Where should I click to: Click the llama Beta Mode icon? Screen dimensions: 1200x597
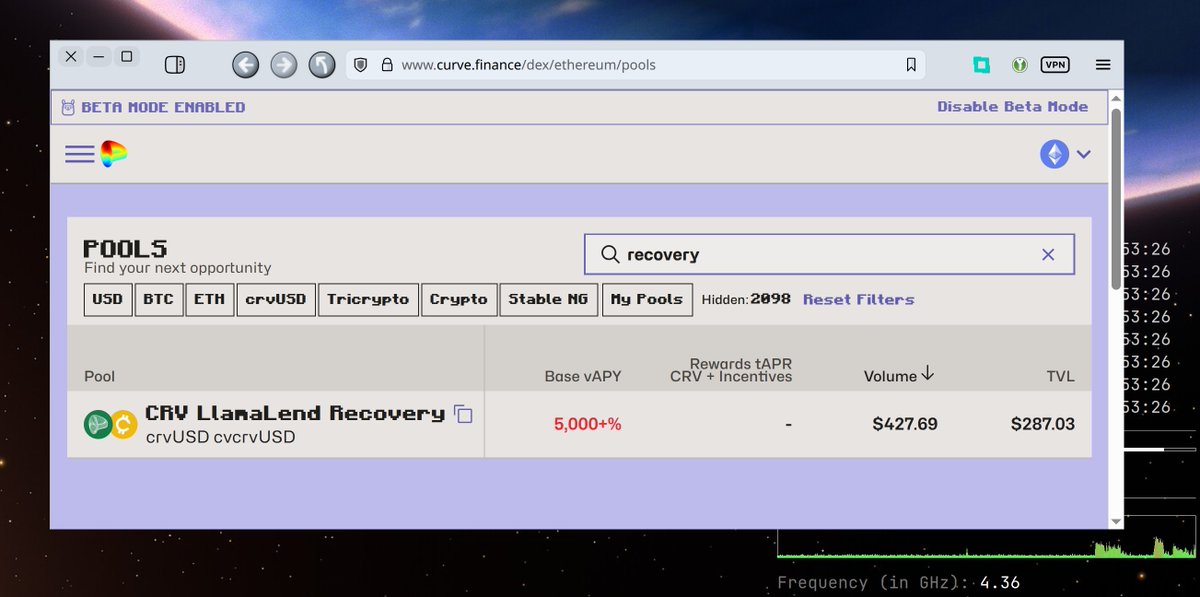(68, 107)
